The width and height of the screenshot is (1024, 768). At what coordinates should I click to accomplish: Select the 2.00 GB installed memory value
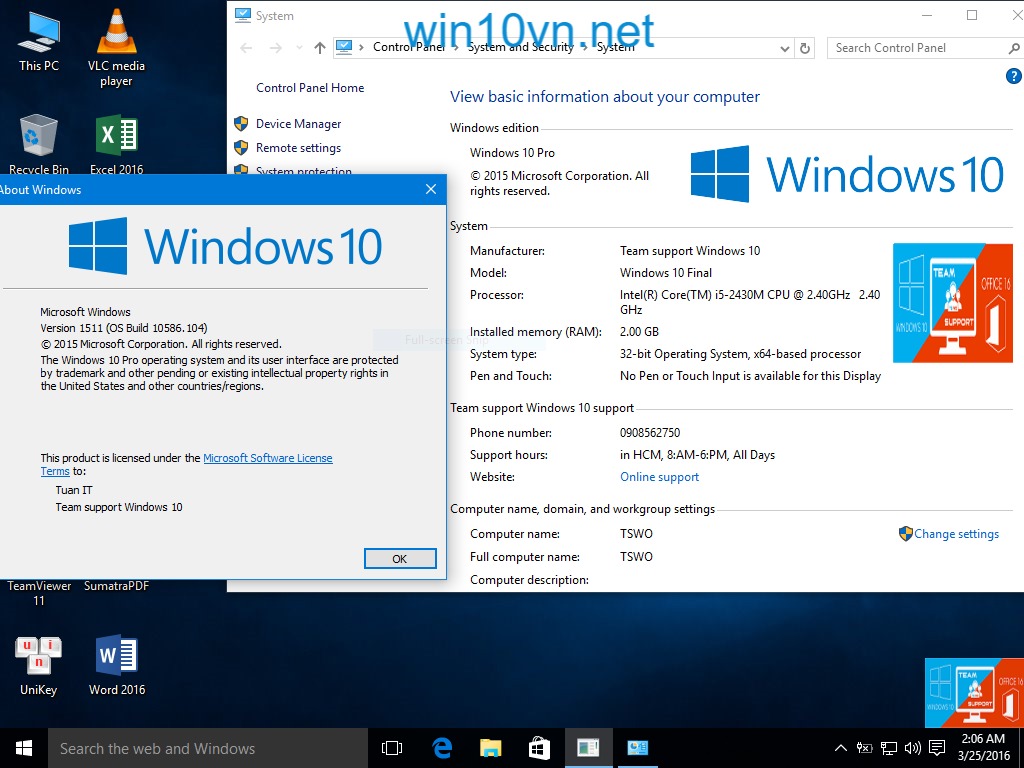click(639, 332)
